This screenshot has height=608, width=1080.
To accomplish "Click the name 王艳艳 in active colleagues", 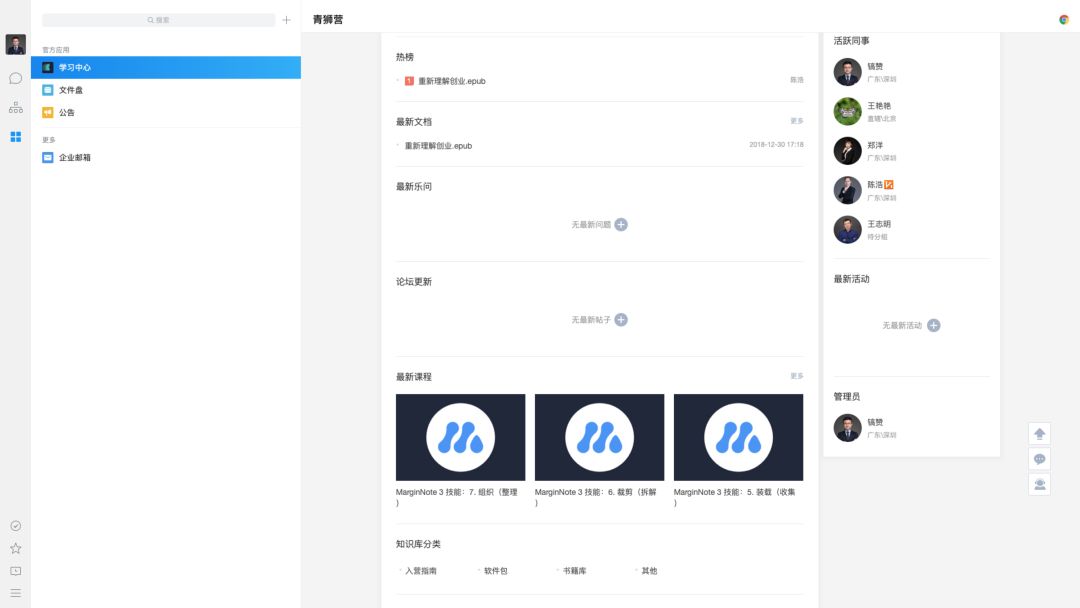I will point(879,106).
